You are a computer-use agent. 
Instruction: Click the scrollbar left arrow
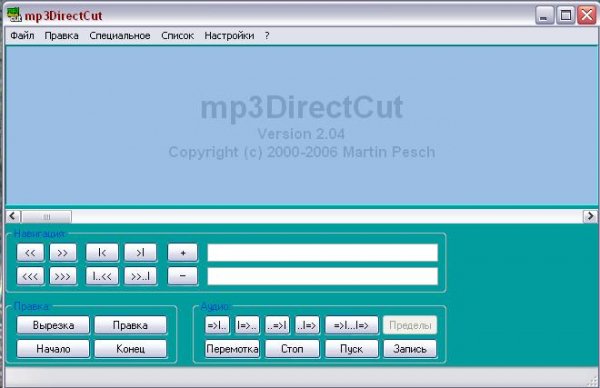click(x=13, y=217)
